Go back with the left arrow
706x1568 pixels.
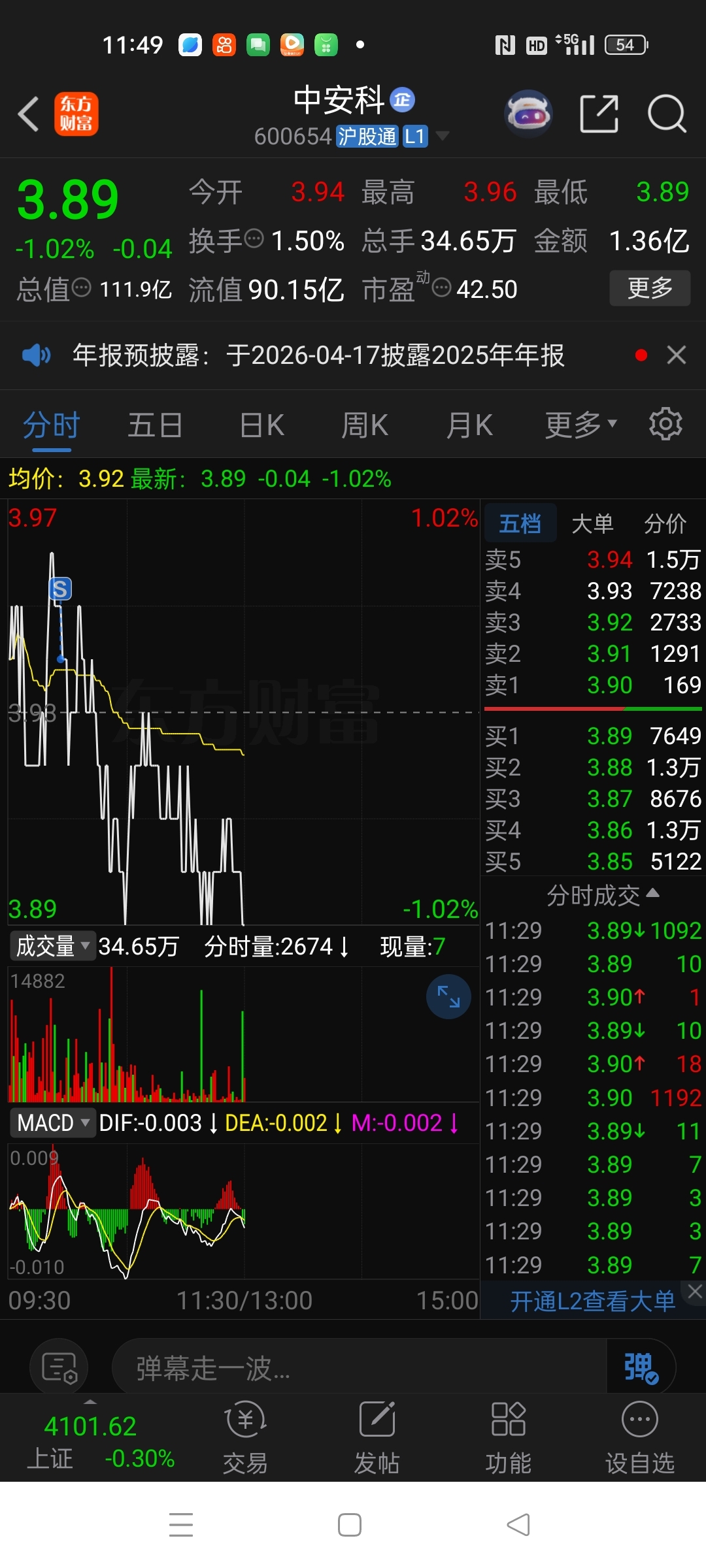tap(28, 114)
